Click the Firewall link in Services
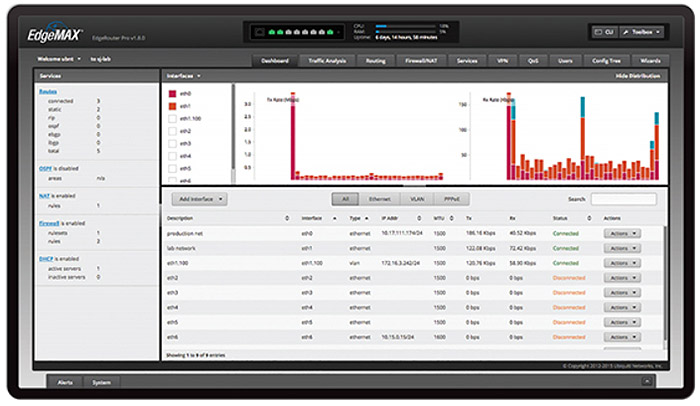 click(49, 223)
